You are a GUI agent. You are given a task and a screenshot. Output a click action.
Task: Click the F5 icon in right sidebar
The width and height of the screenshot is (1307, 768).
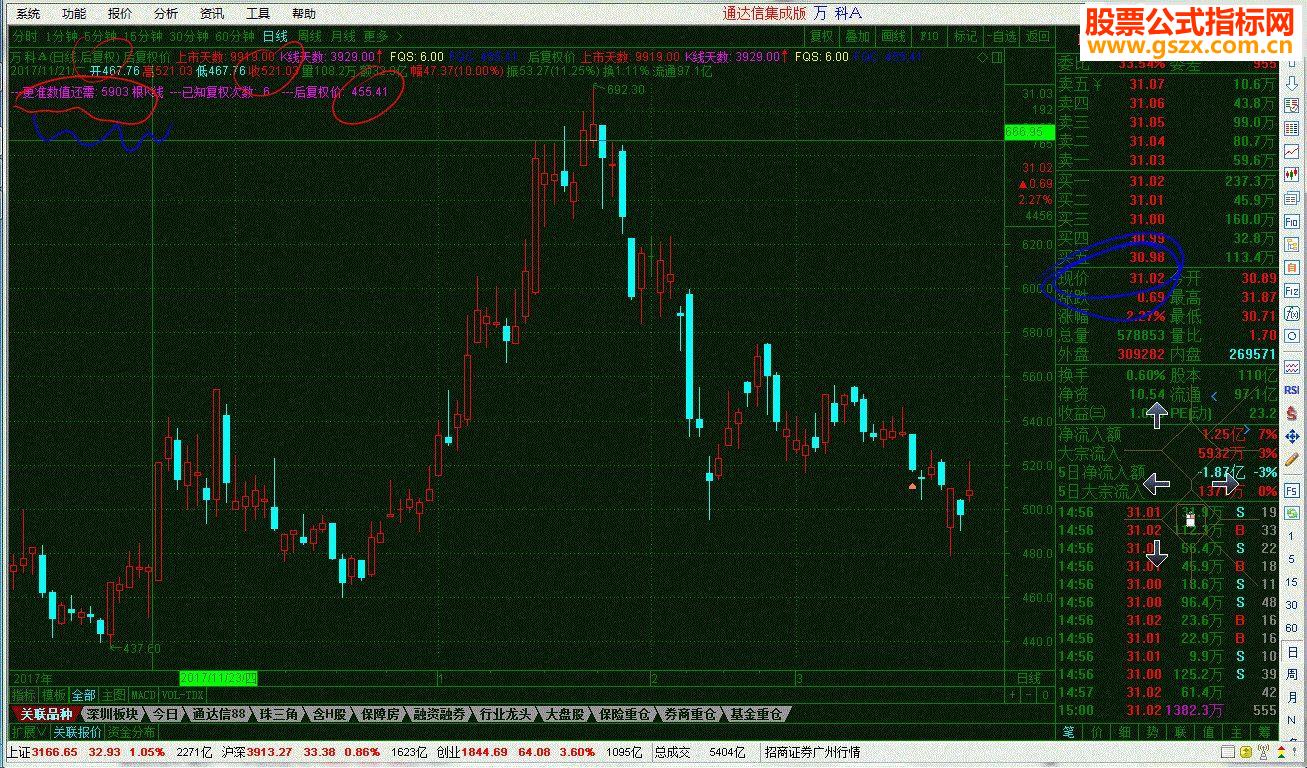pyautogui.click(x=1292, y=489)
